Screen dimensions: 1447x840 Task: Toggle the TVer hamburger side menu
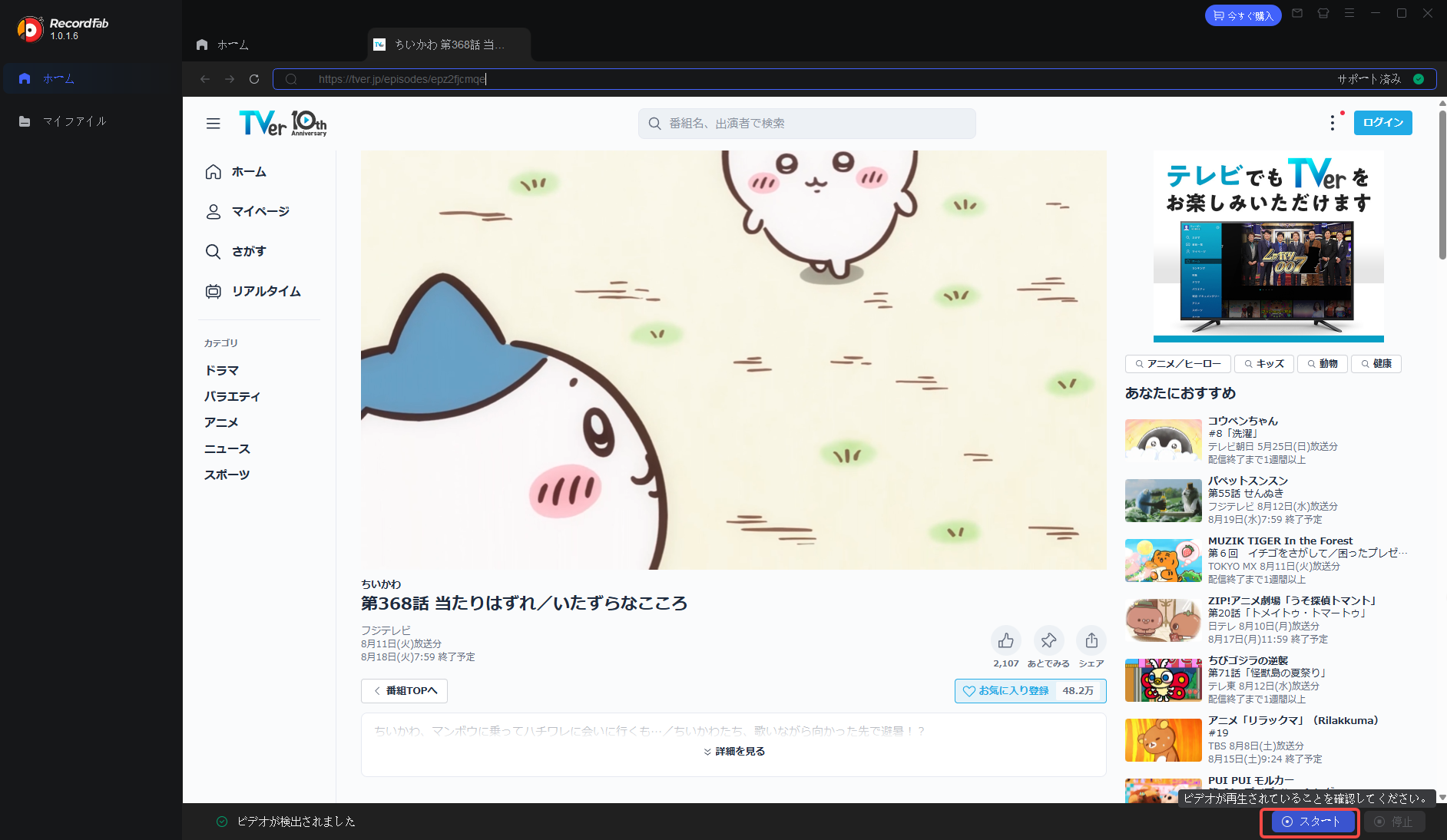click(x=213, y=124)
